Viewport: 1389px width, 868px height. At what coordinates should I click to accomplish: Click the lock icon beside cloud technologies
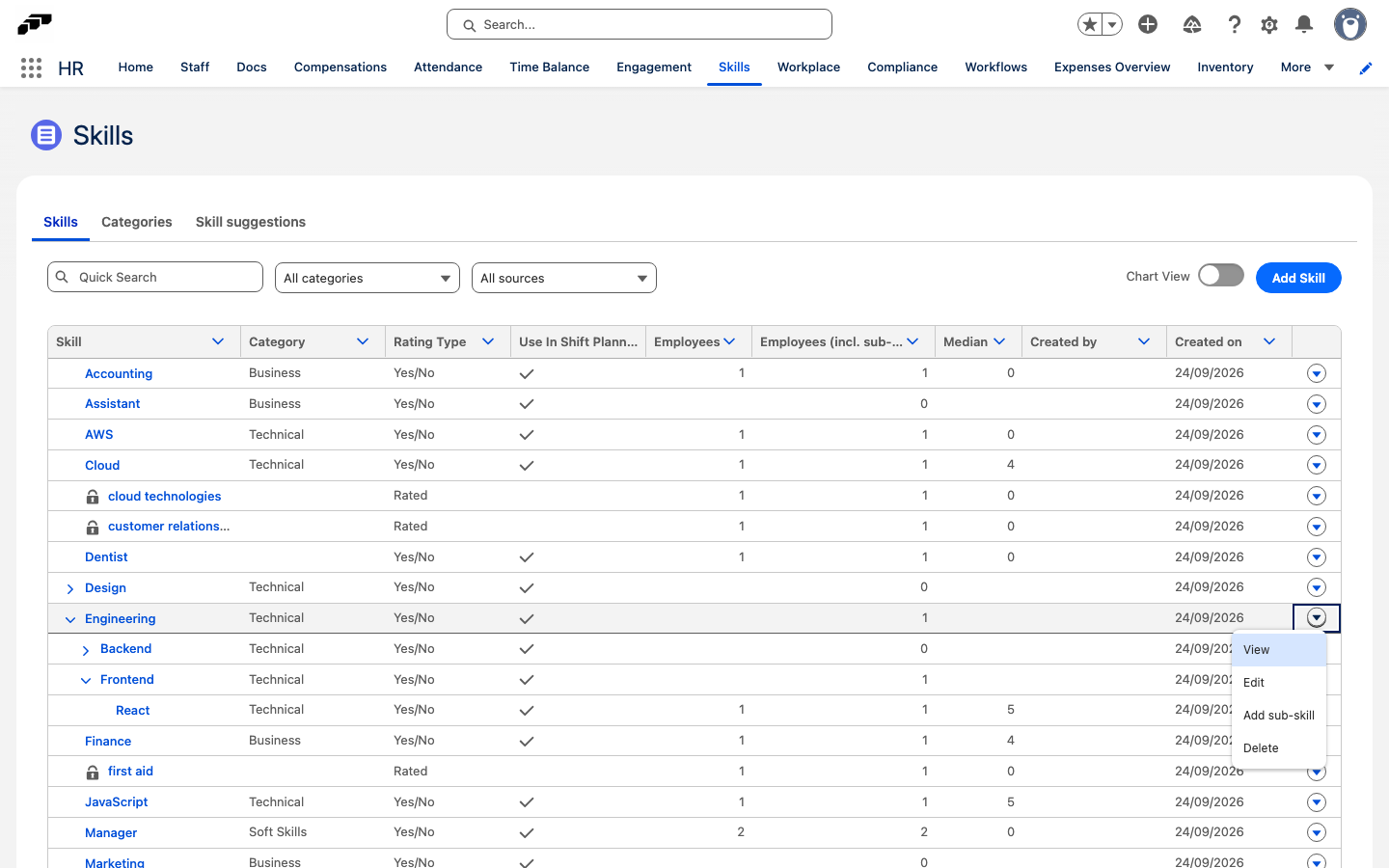(93, 497)
